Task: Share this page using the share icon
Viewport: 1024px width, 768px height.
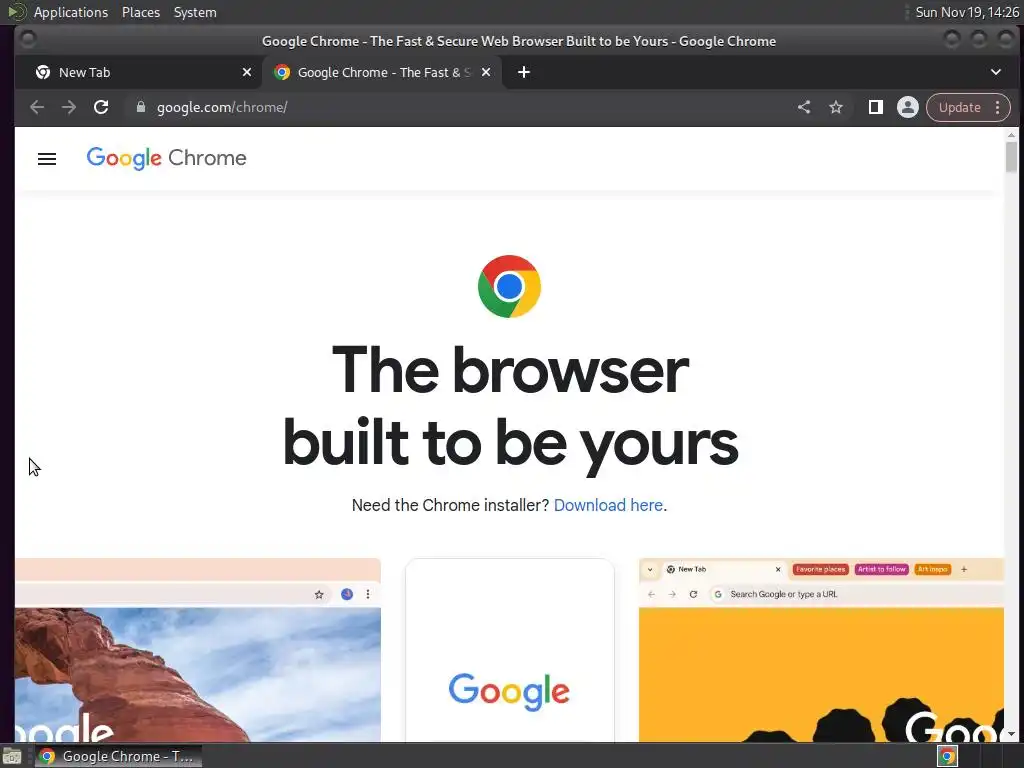Action: [x=804, y=107]
